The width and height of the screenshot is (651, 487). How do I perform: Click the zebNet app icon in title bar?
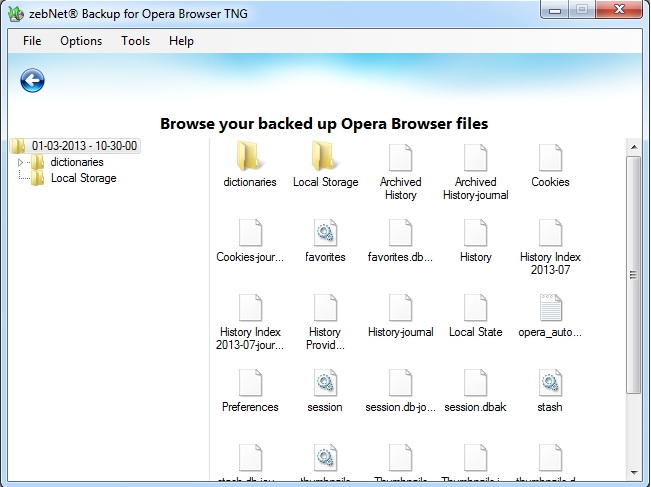(16, 13)
